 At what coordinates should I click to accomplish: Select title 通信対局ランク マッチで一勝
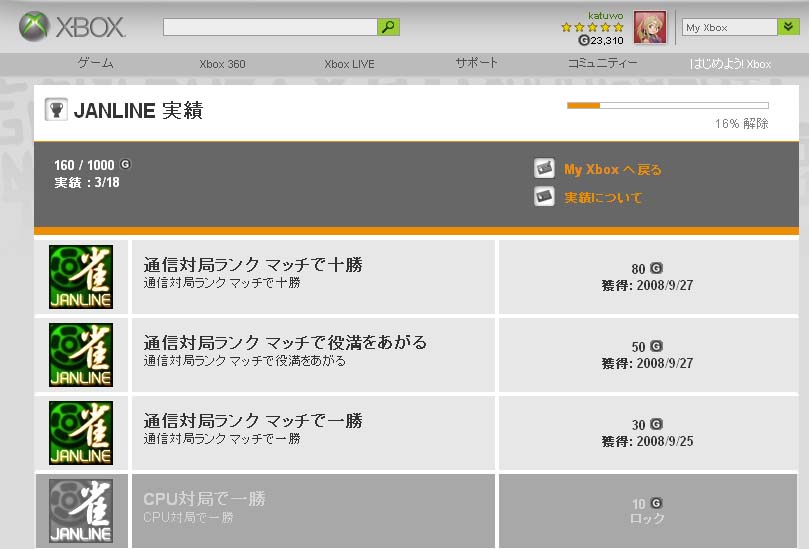pos(253,421)
